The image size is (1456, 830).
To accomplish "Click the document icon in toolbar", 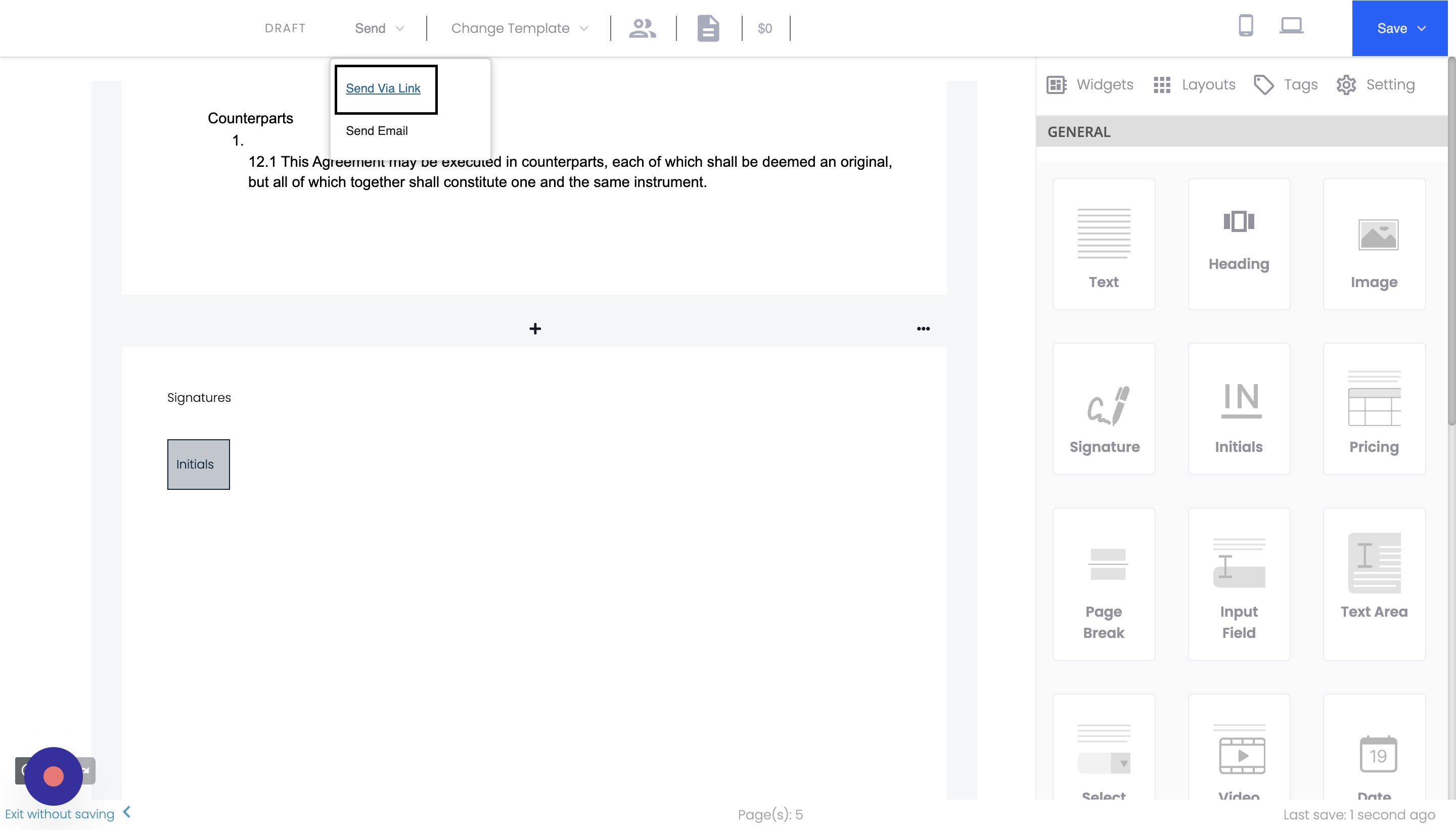I will coord(708,28).
